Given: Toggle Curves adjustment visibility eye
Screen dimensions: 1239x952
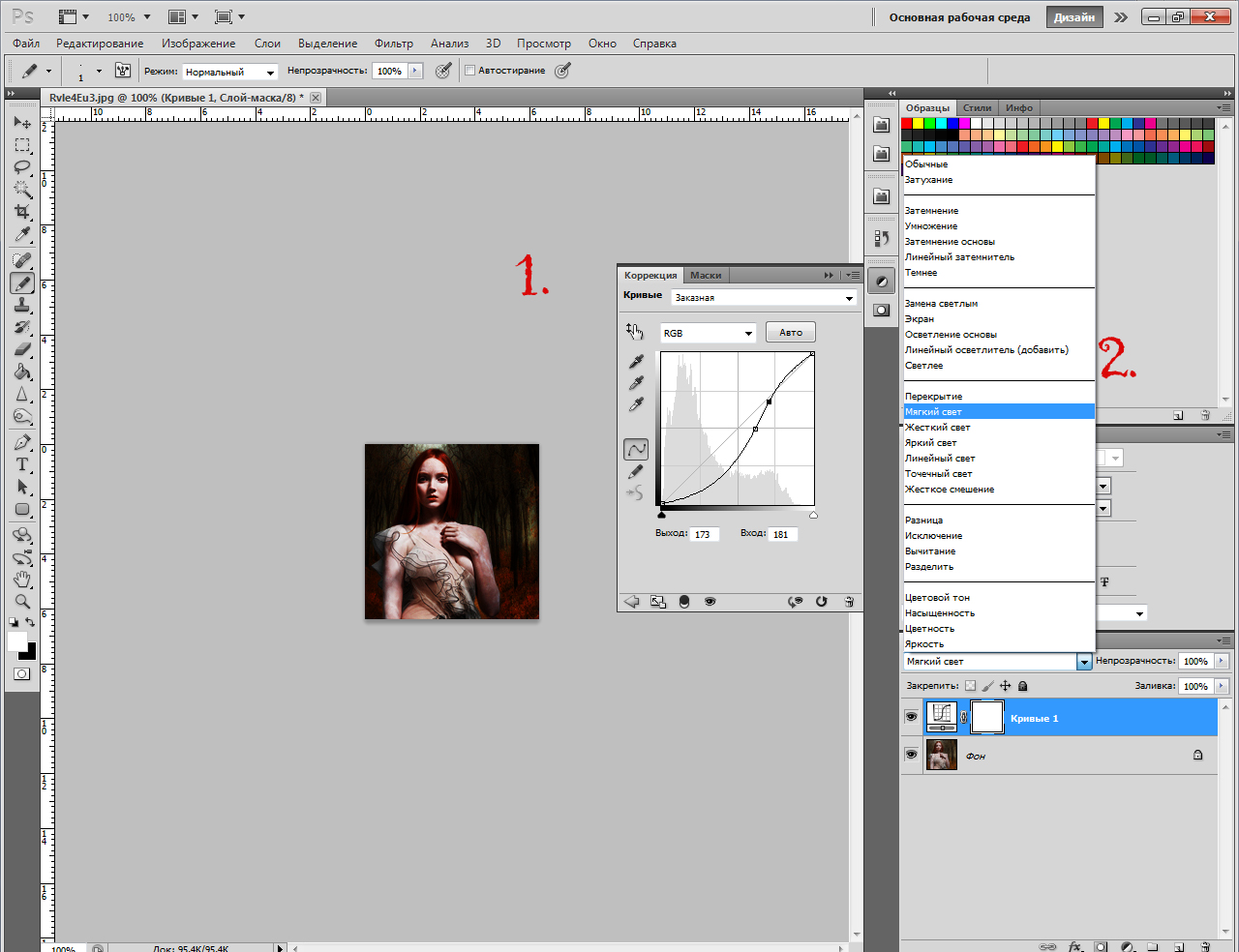Looking at the screenshot, I should point(710,601).
